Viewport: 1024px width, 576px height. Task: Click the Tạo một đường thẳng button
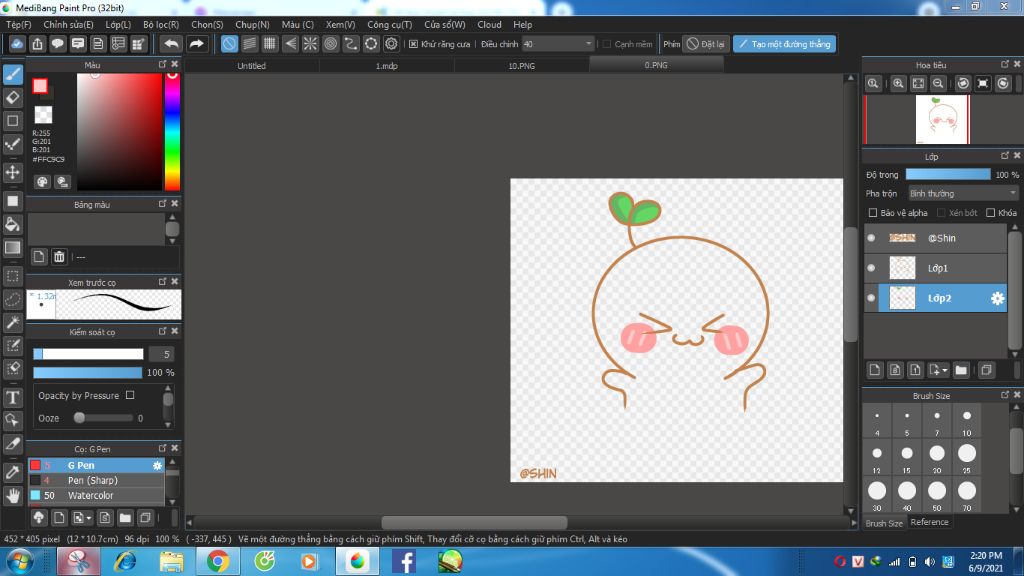coord(784,44)
